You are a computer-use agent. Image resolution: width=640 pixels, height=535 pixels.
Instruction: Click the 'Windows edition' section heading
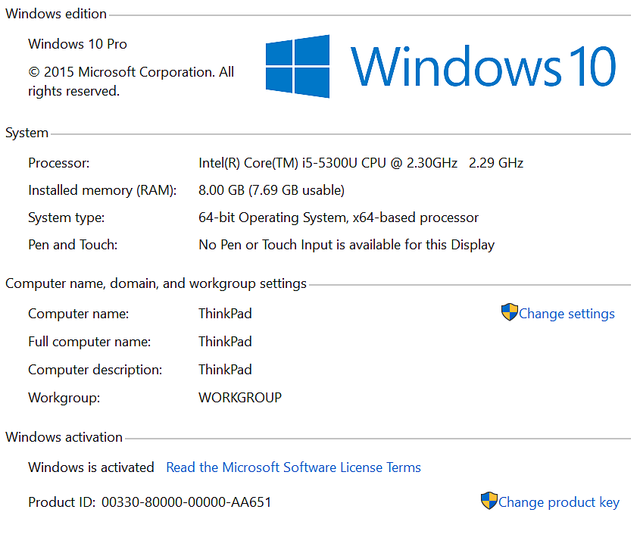click(56, 13)
